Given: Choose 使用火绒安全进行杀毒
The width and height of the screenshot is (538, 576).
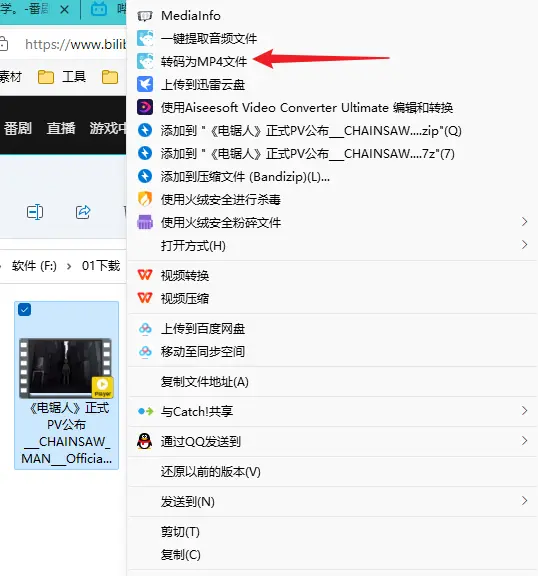Looking at the screenshot, I should [x=332, y=199].
